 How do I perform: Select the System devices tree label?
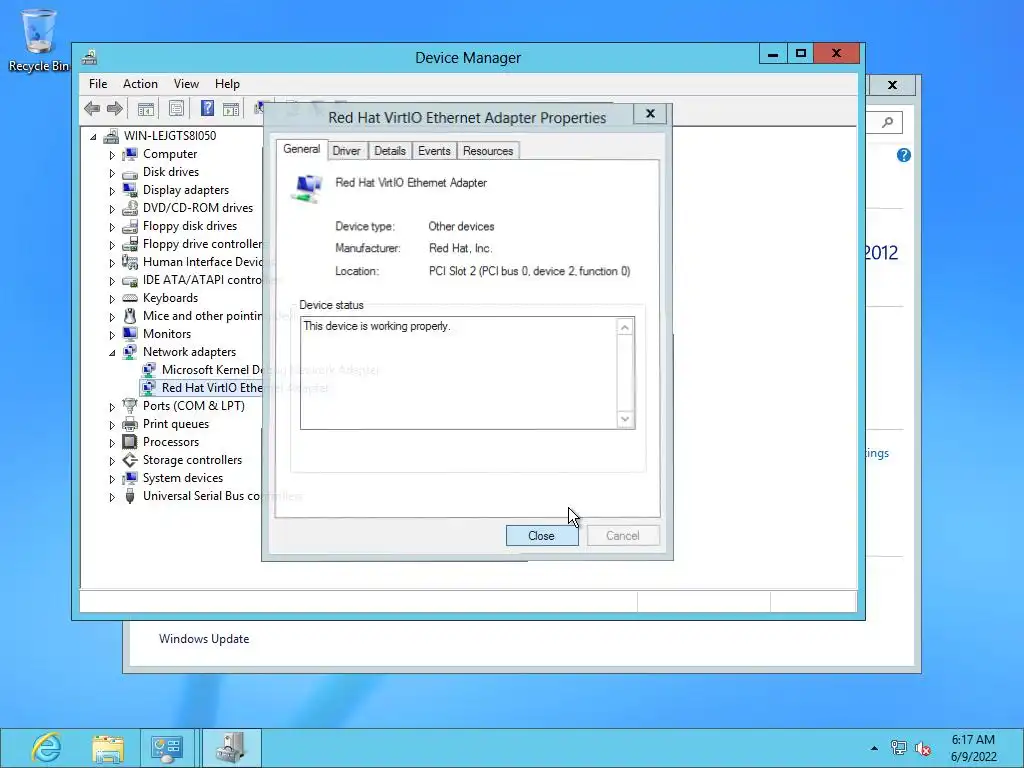coord(183,478)
